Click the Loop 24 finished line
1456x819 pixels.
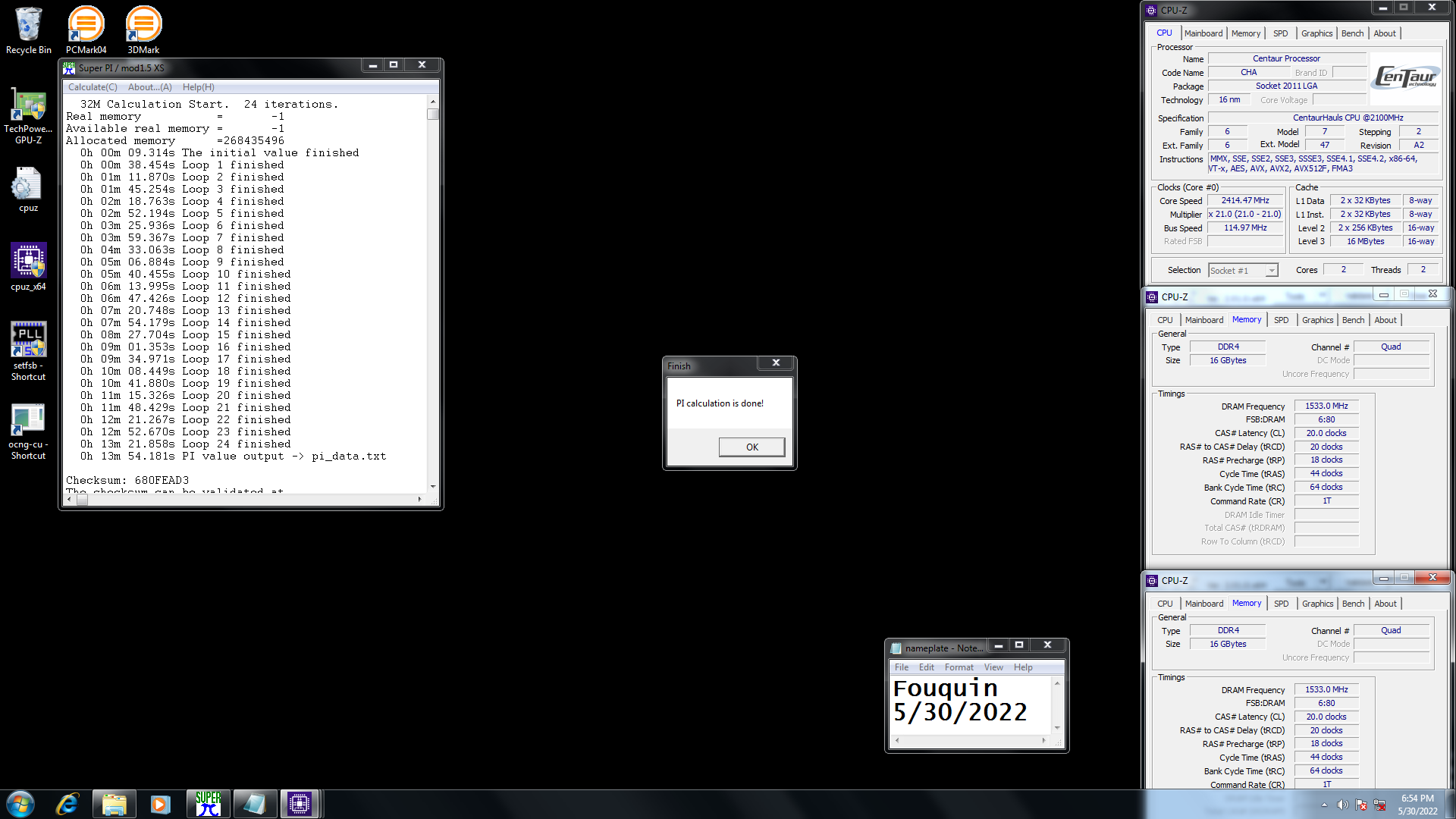pyautogui.click(x=186, y=444)
